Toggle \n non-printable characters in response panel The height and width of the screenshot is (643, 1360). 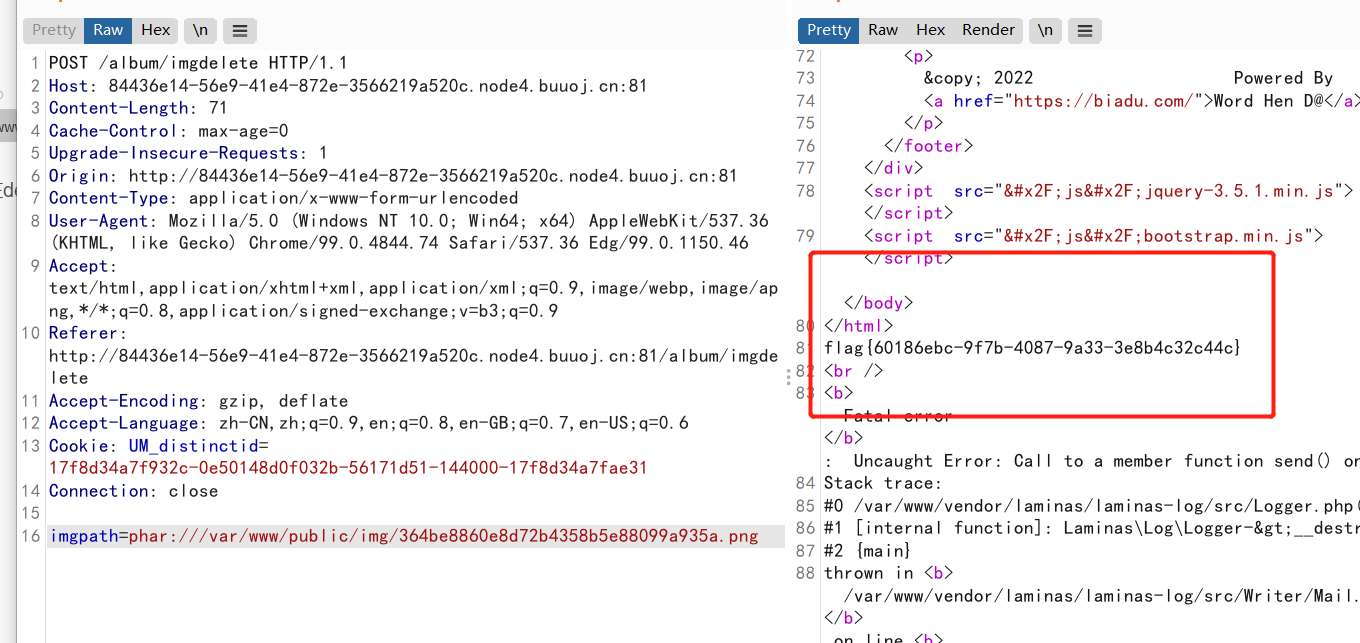pyautogui.click(x=1045, y=30)
